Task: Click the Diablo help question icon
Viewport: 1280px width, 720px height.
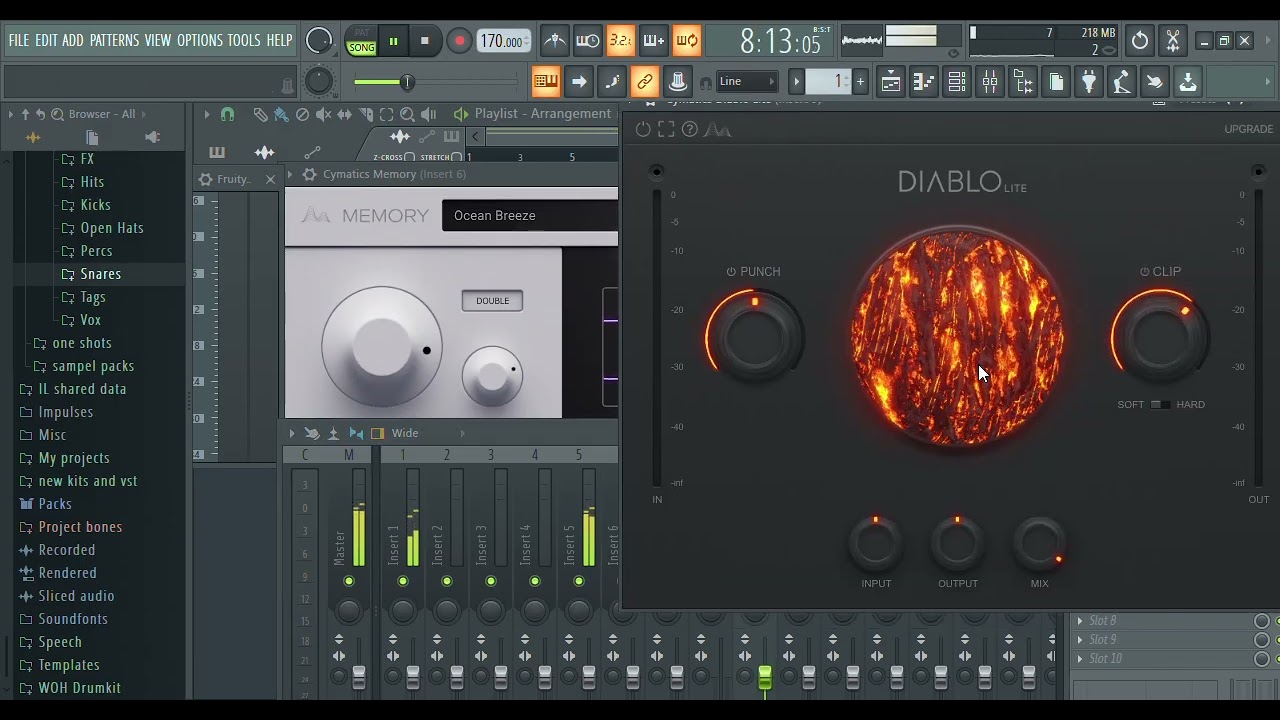Action: click(x=689, y=129)
